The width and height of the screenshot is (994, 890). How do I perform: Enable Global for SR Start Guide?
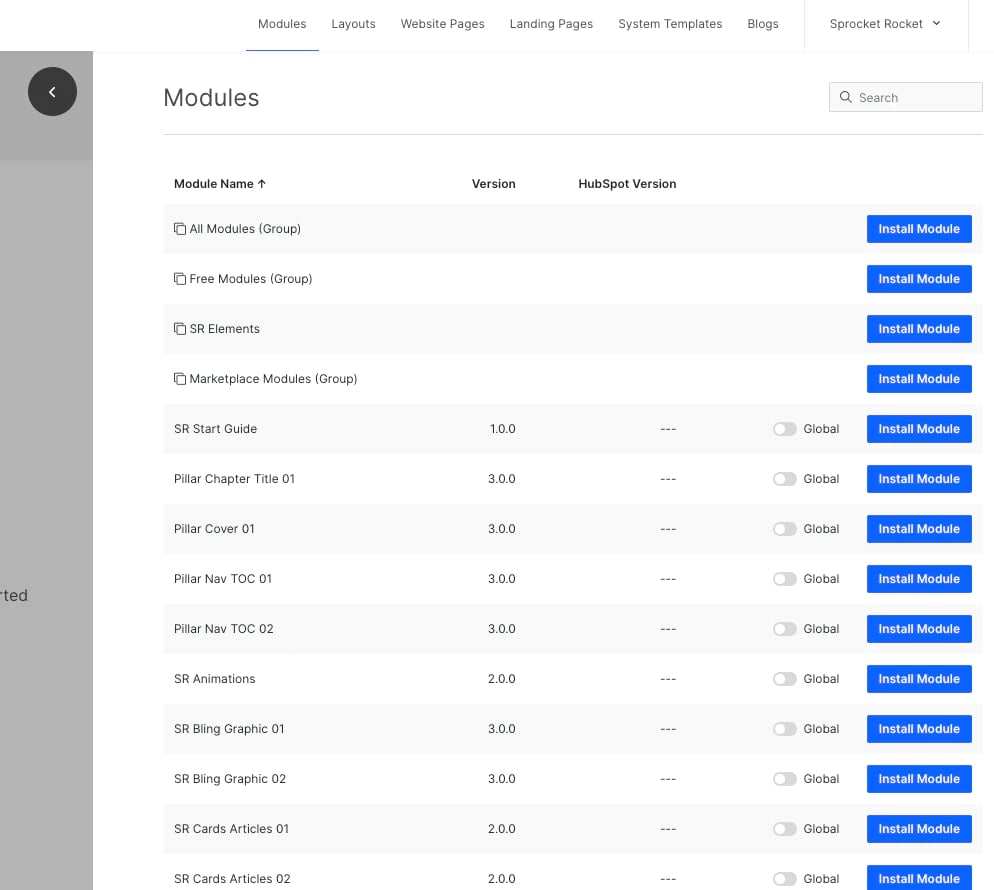point(785,428)
